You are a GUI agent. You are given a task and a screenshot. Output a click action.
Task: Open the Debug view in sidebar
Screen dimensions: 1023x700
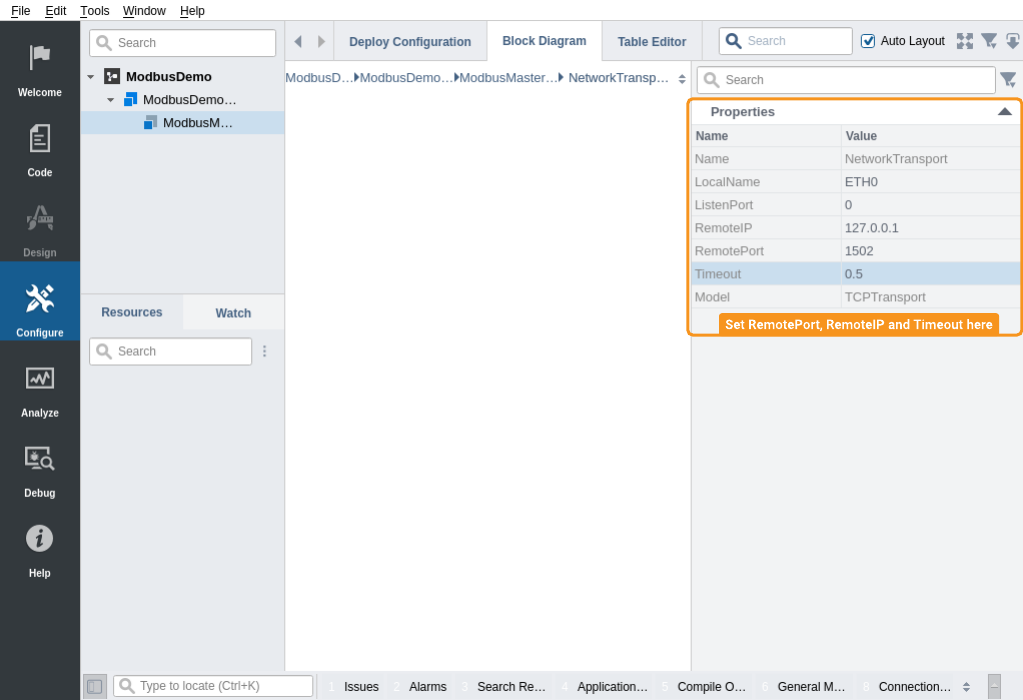(40, 468)
